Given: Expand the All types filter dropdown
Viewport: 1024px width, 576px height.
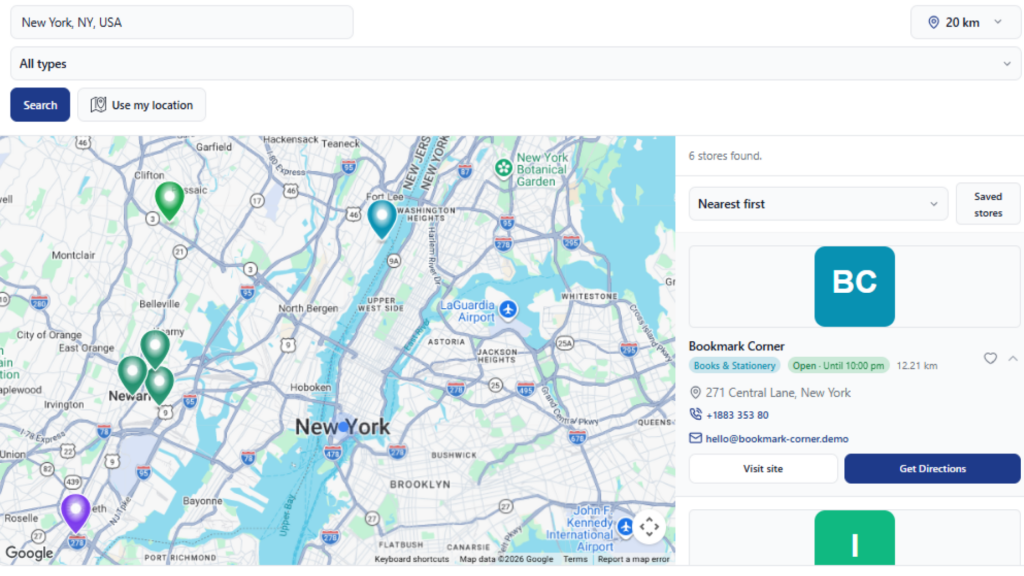Looking at the screenshot, I should pos(515,63).
